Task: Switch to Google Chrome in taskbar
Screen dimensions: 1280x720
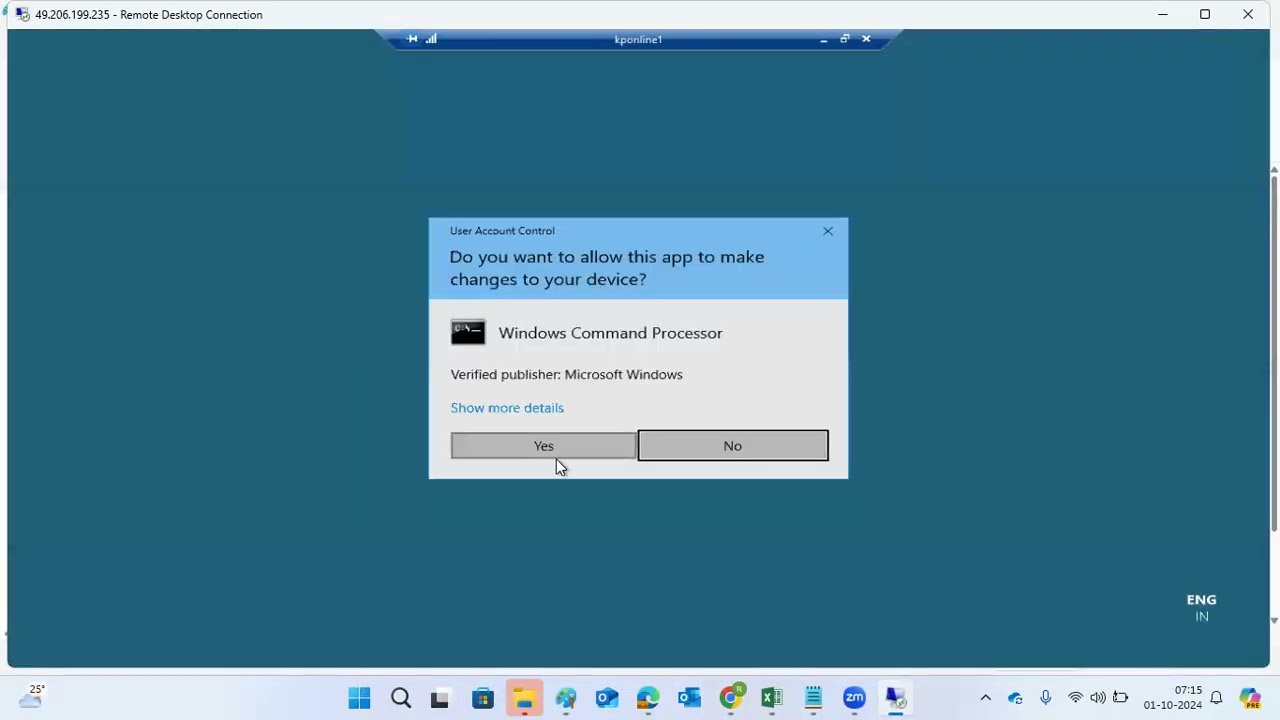Action: pos(731,698)
